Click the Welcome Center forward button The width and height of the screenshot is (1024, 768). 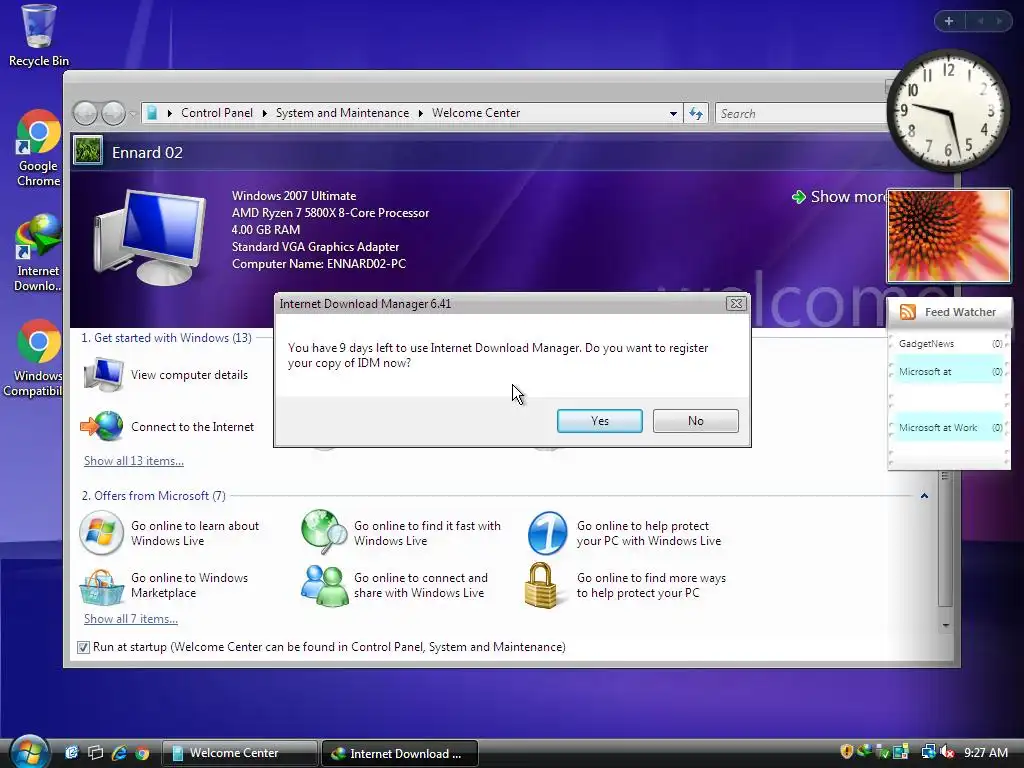pos(114,114)
